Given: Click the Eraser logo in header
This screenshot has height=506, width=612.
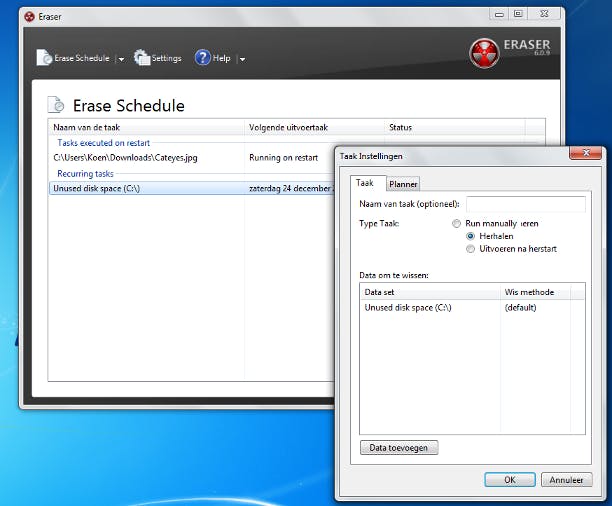Looking at the screenshot, I should pos(484,53).
